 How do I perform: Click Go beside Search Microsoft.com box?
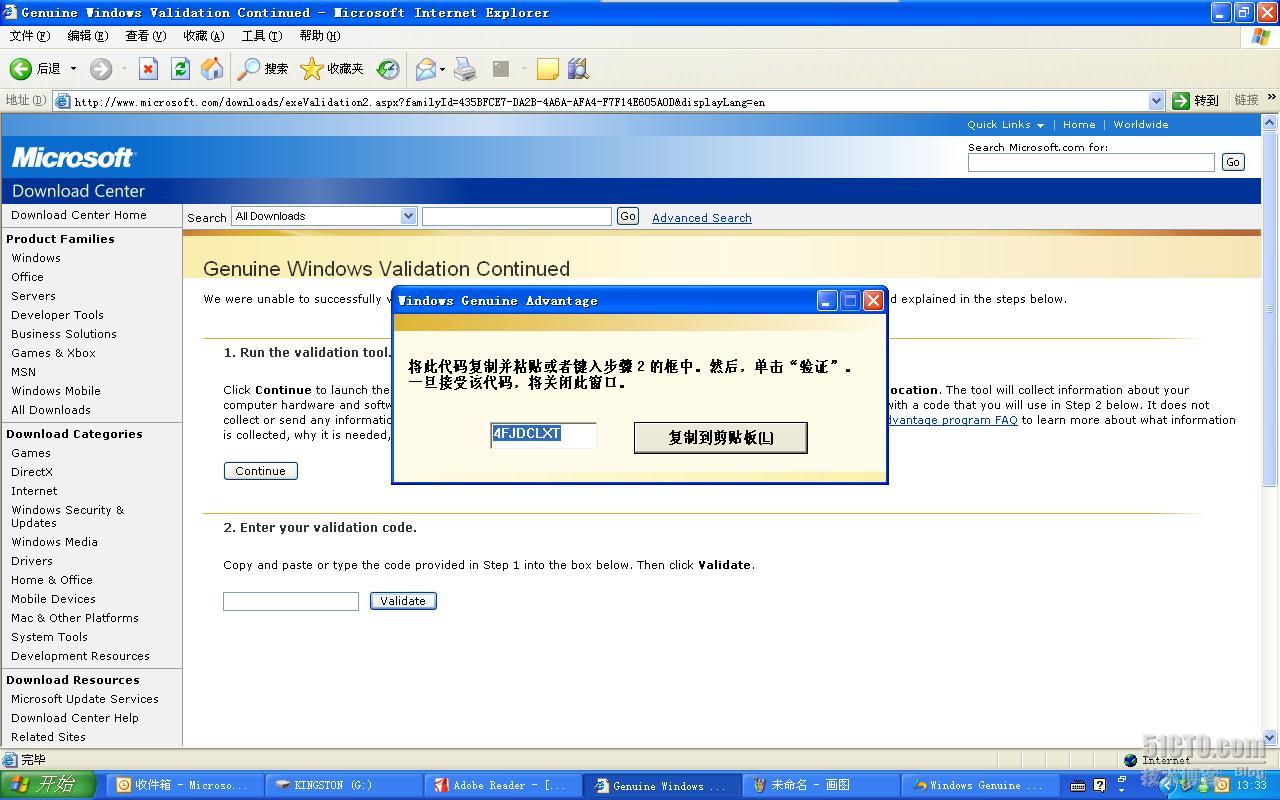tap(1233, 162)
